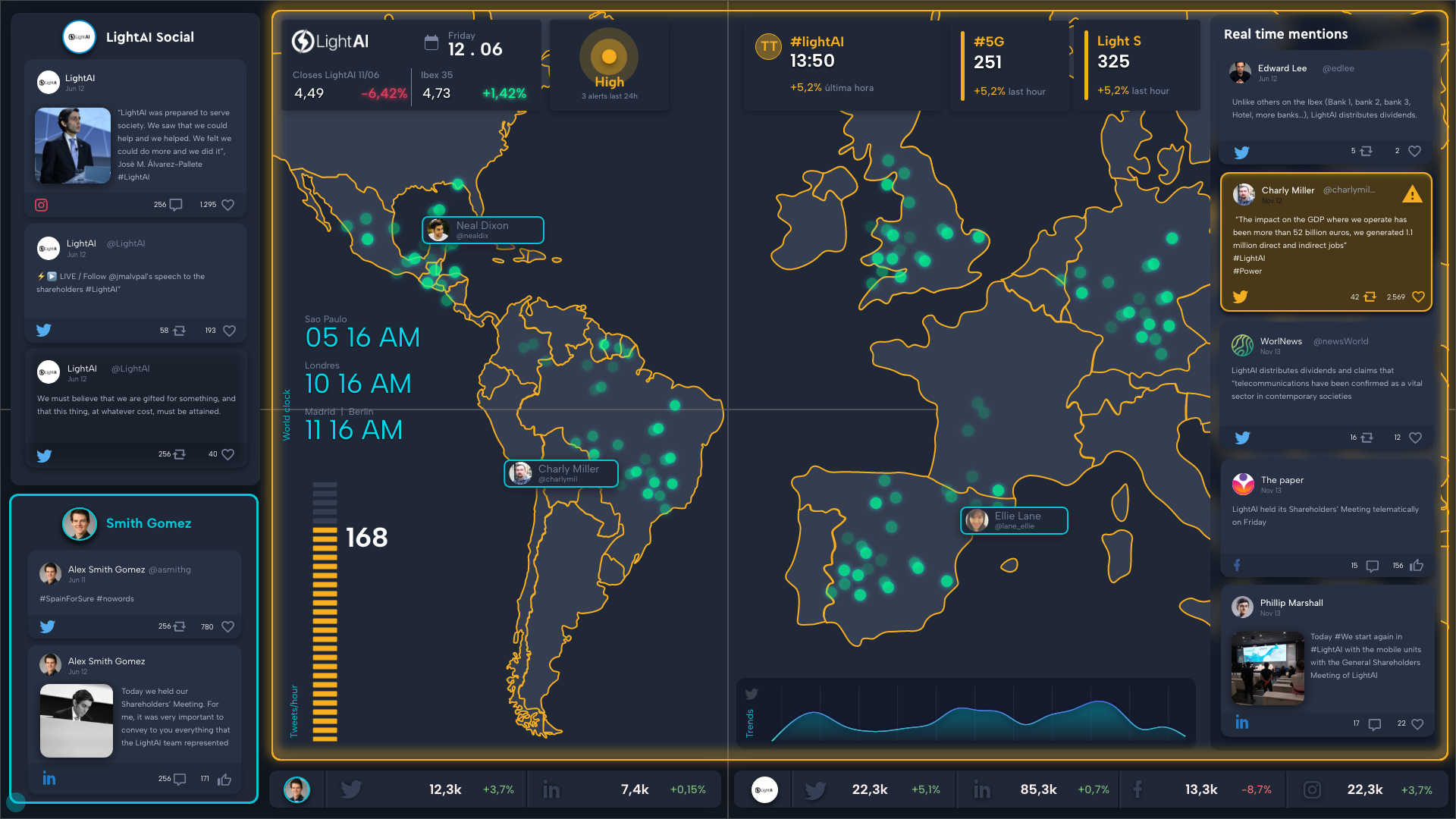Click the LightAI Social logo avatar
The image size is (1456, 819).
click(x=79, y=37)
